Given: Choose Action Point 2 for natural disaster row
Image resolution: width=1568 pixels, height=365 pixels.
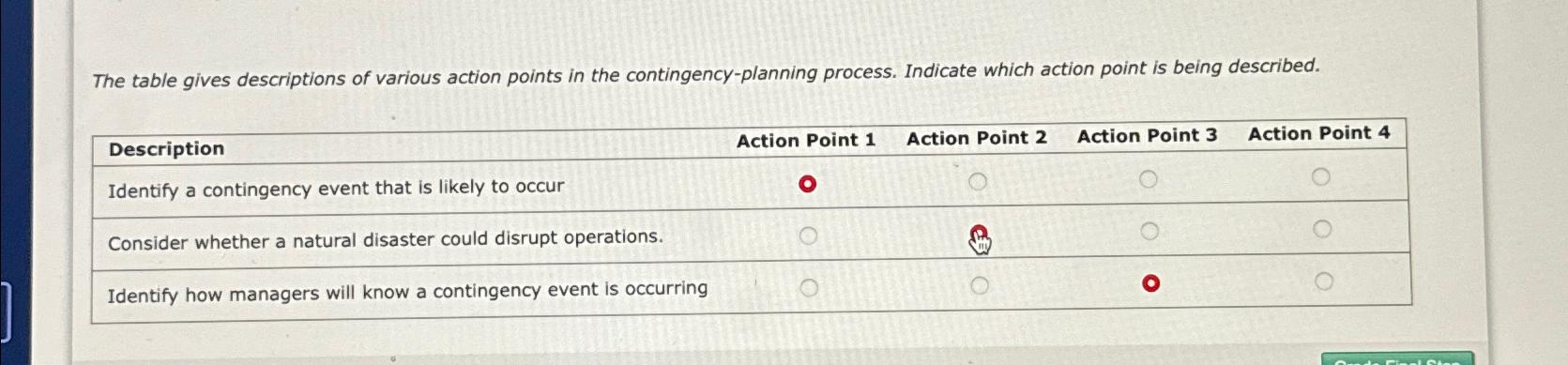Looking at the screenshot, I should (978, 234).
